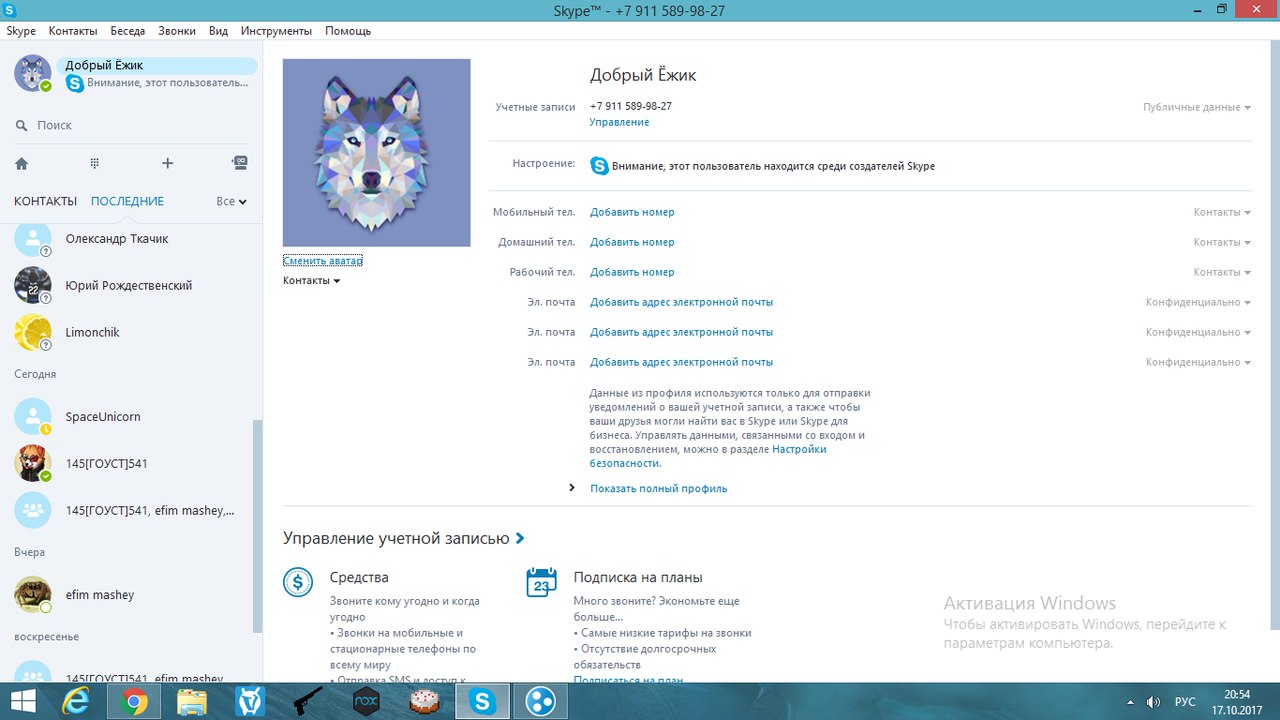This screenshot has width=1280, height=720.
Task: Open the bots icon in sidebar
Action: 240,162
